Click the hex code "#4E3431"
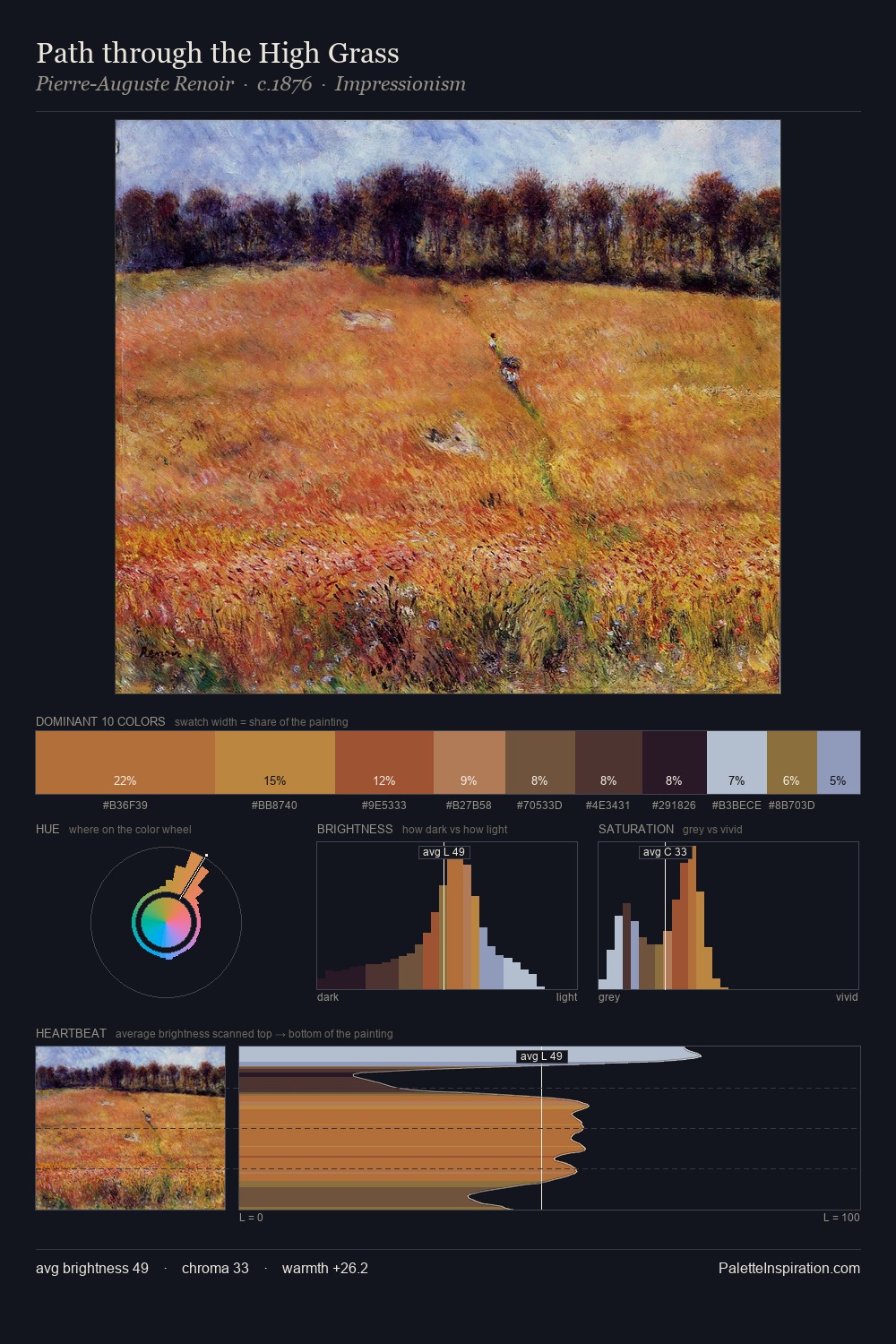This screenshot has width=896, height=1344. click(x=608, y=805)
